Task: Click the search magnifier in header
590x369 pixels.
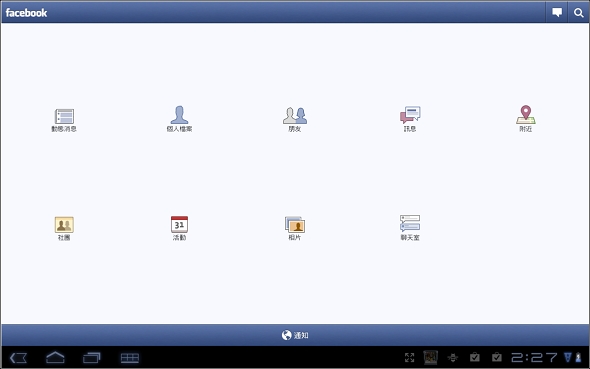Action: coord(579,13)
